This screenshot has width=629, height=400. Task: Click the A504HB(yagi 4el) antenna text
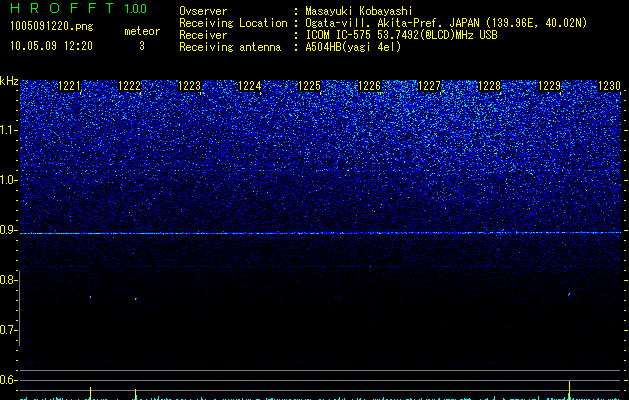(x=353, y=47)
